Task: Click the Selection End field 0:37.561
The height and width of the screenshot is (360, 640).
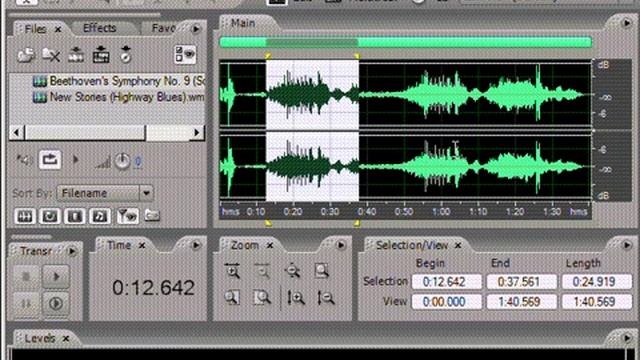Action: 521,282
